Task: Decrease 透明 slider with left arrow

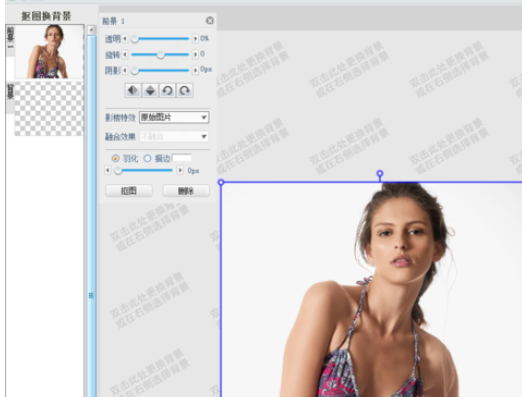Action: 125,39
